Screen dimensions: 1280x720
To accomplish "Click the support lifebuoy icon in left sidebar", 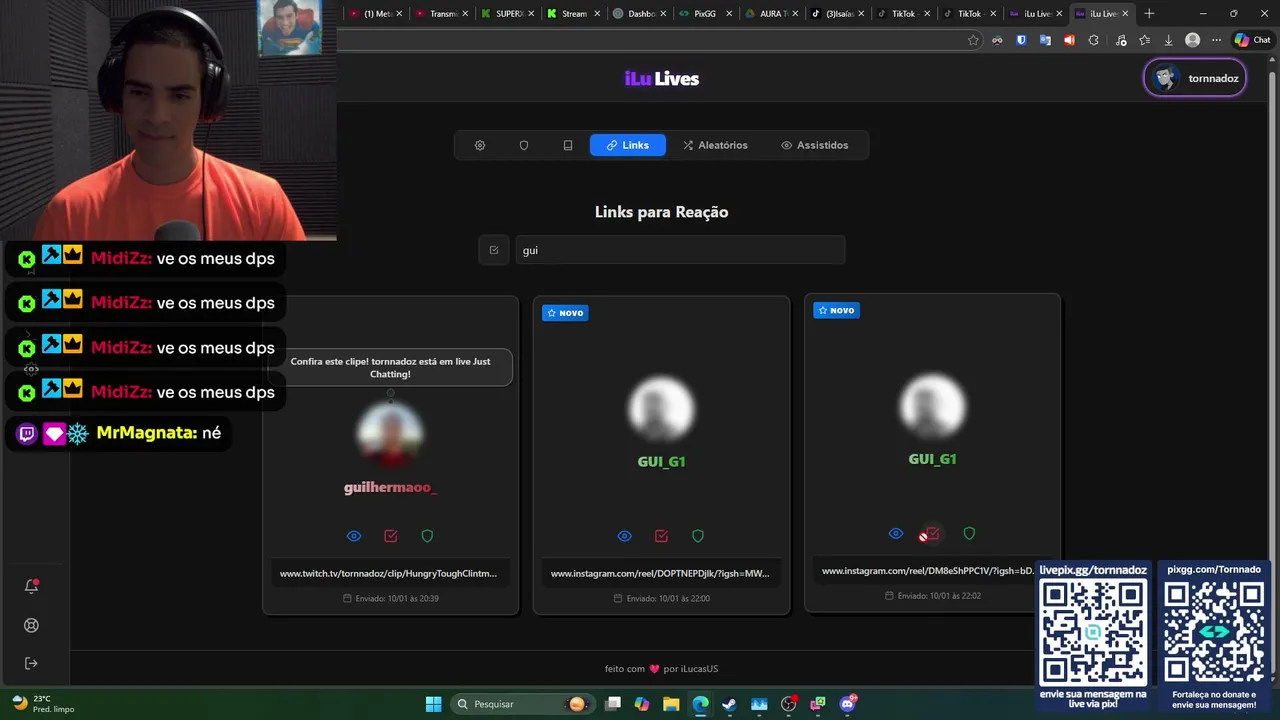I will point(31,625).
